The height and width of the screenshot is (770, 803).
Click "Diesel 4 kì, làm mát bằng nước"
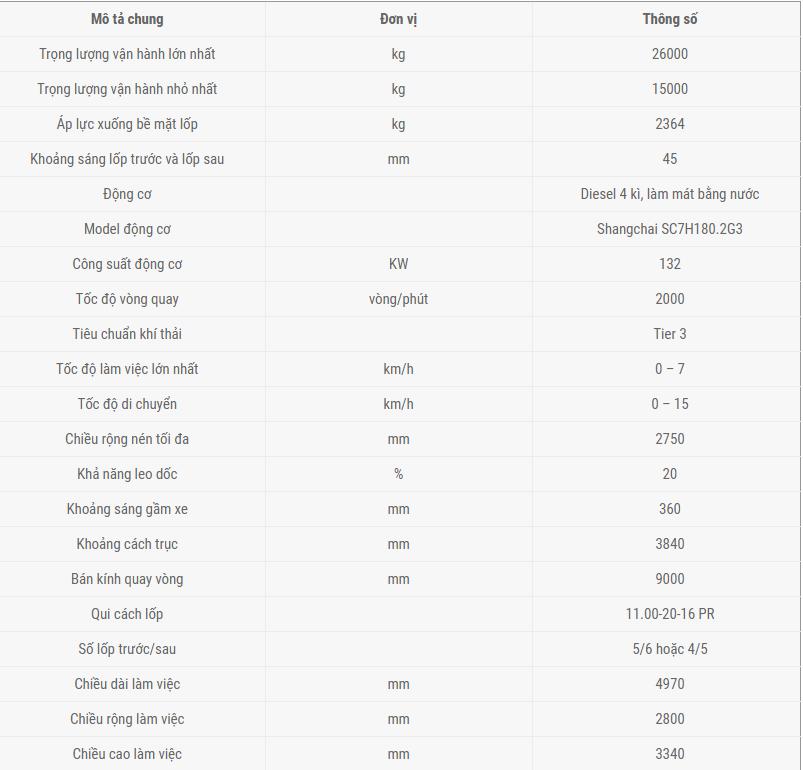click(669, 194)
